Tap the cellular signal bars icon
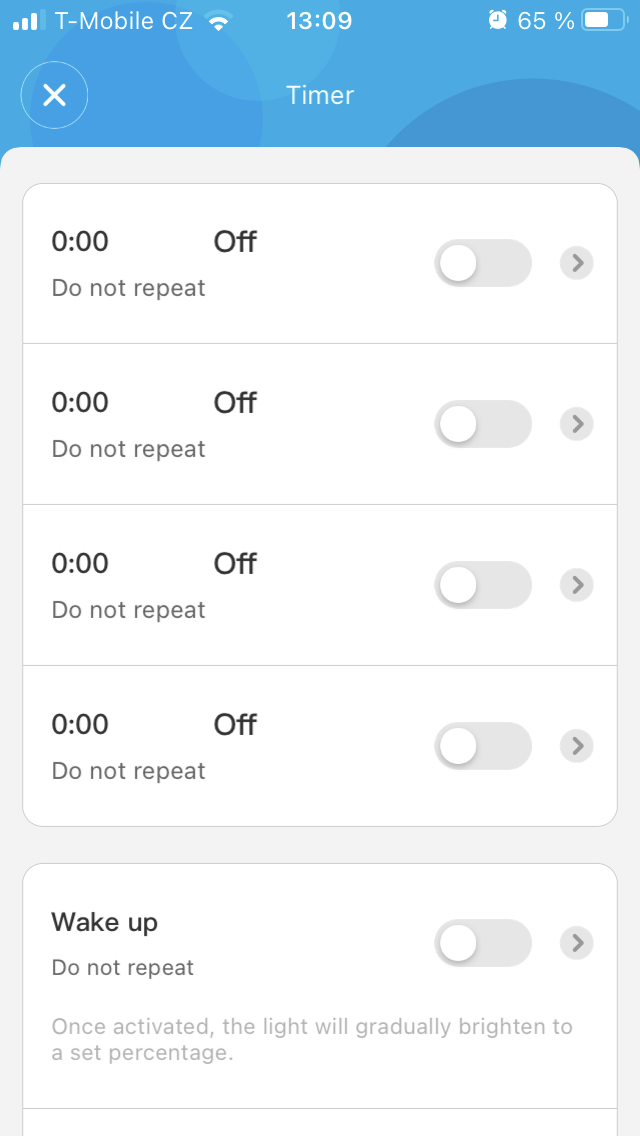The height and width of the screenshot is (1136, 640). 30,20
